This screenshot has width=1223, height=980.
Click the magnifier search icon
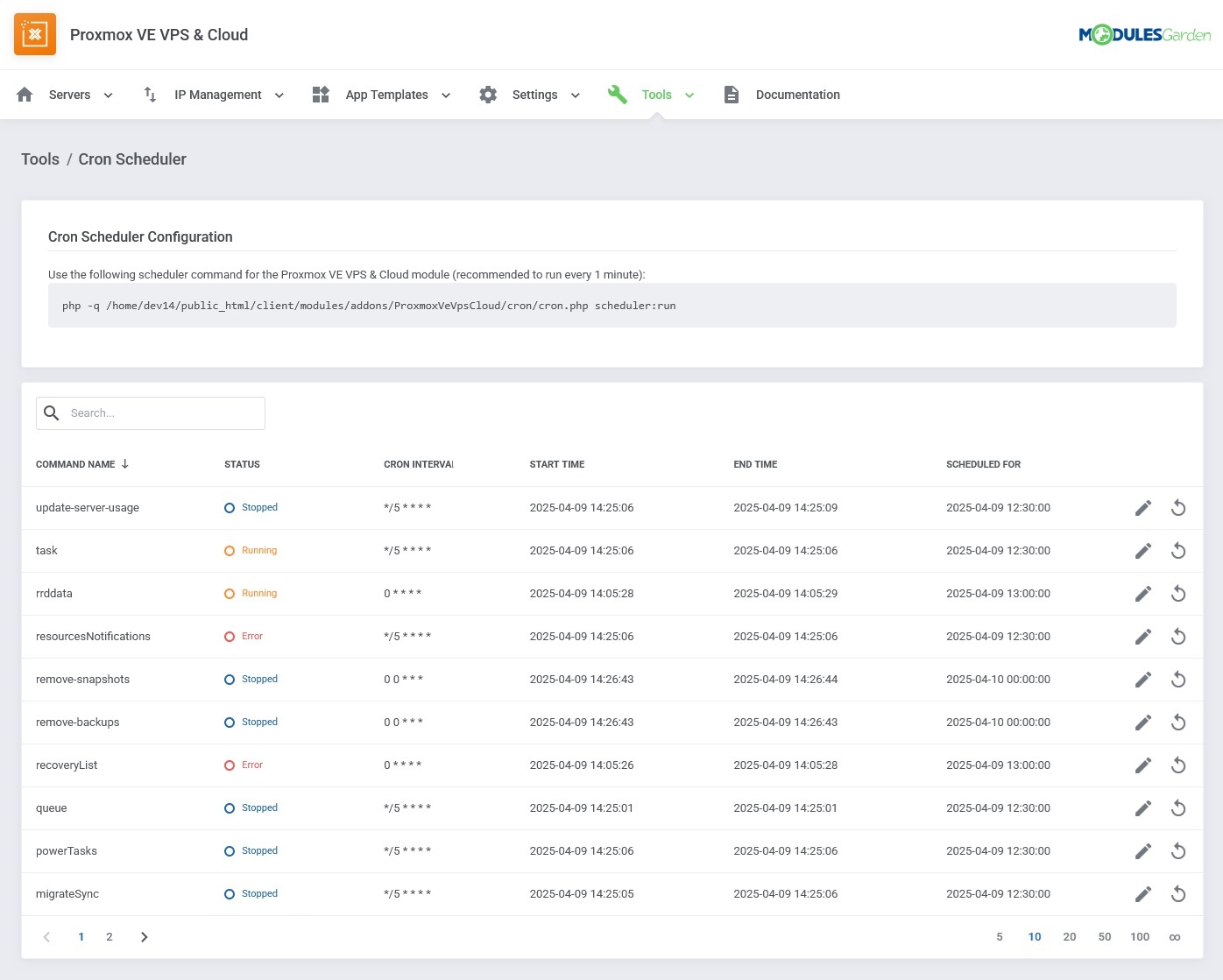[52, 413]
